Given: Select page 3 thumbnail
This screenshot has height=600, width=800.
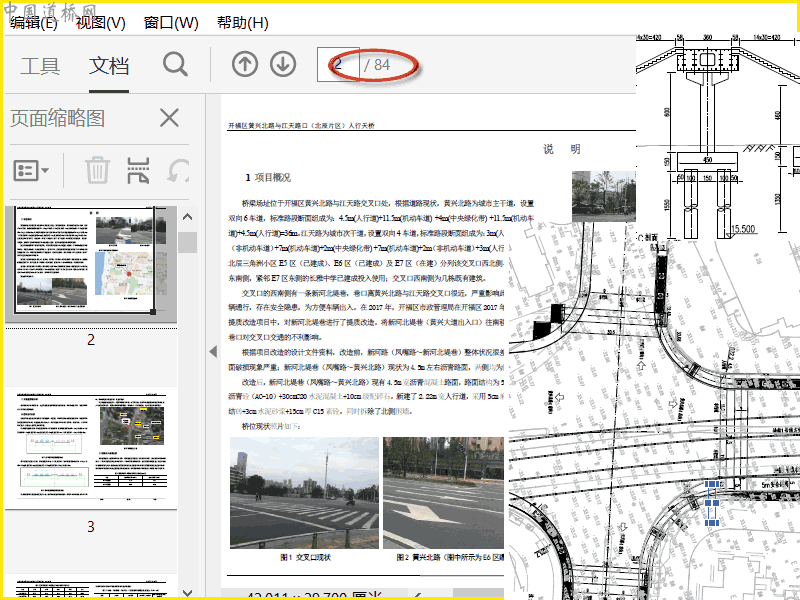Looking at the screenshot, I should (91, 448).
